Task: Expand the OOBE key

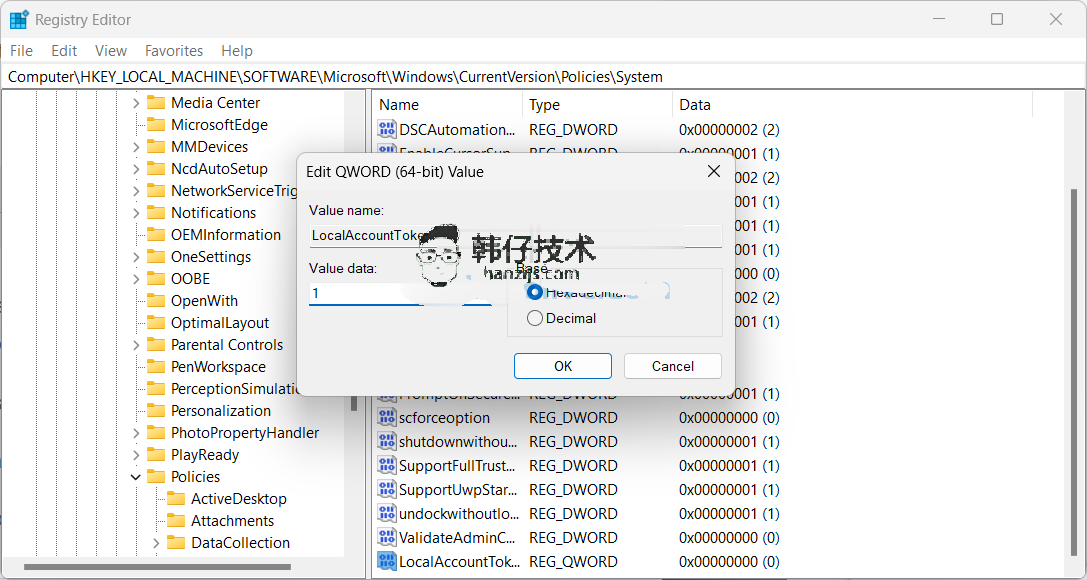Action: (136, 279)
